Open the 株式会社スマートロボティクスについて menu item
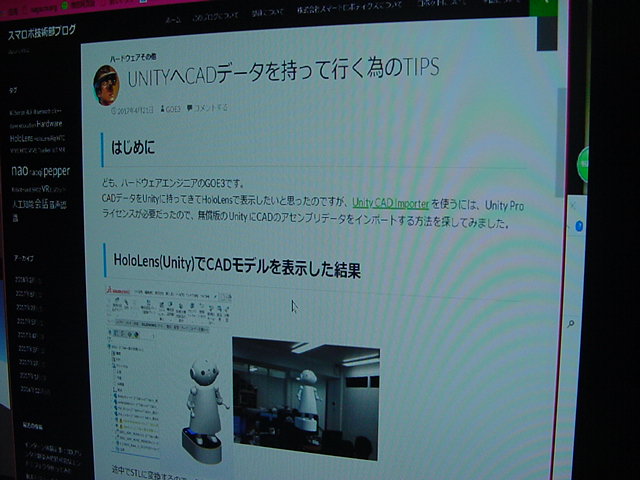This screenshot has width=640, height=480. pos(349,8)
